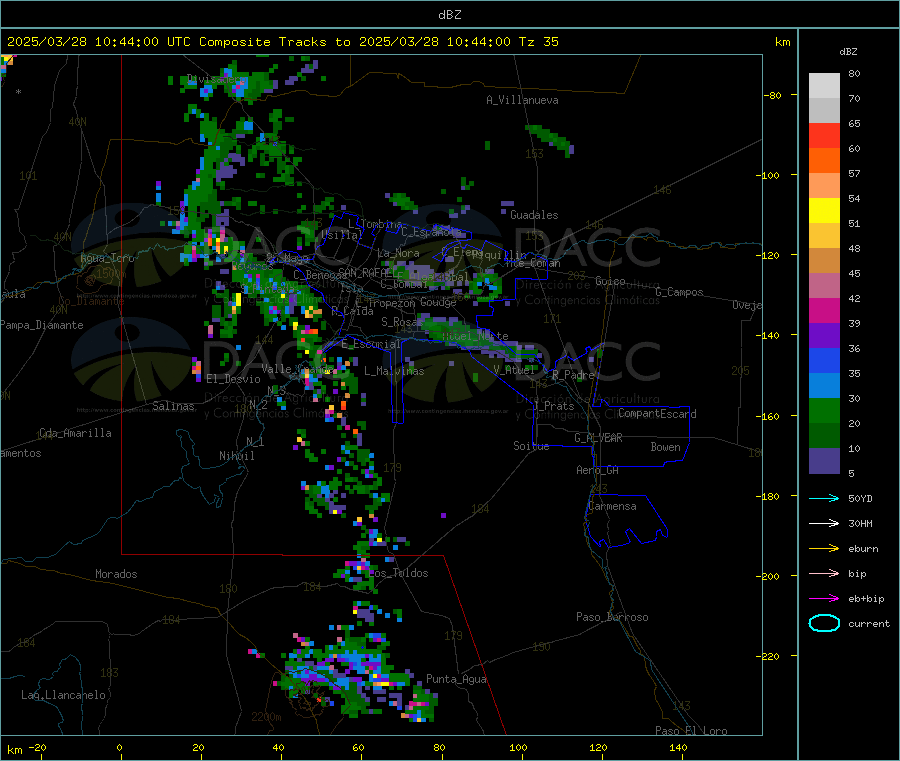
Task: Click the '100' km tick on bottom axis
Action: click(x=518, y=747)
